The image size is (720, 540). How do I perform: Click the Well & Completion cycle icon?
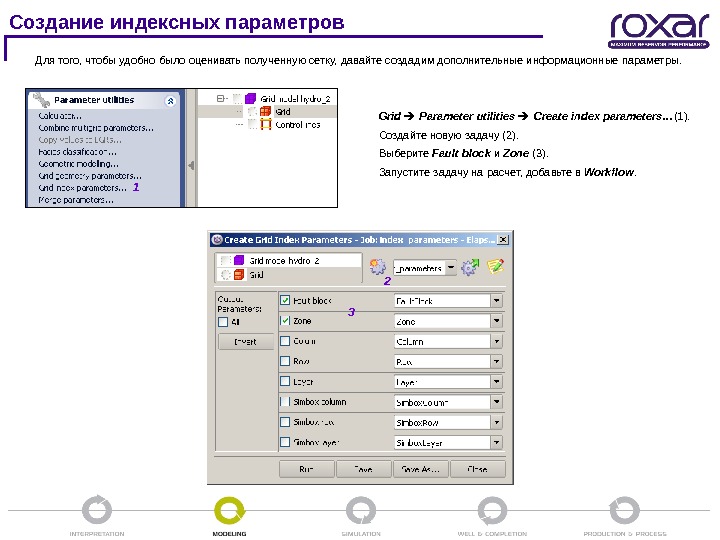coord(492,510)
